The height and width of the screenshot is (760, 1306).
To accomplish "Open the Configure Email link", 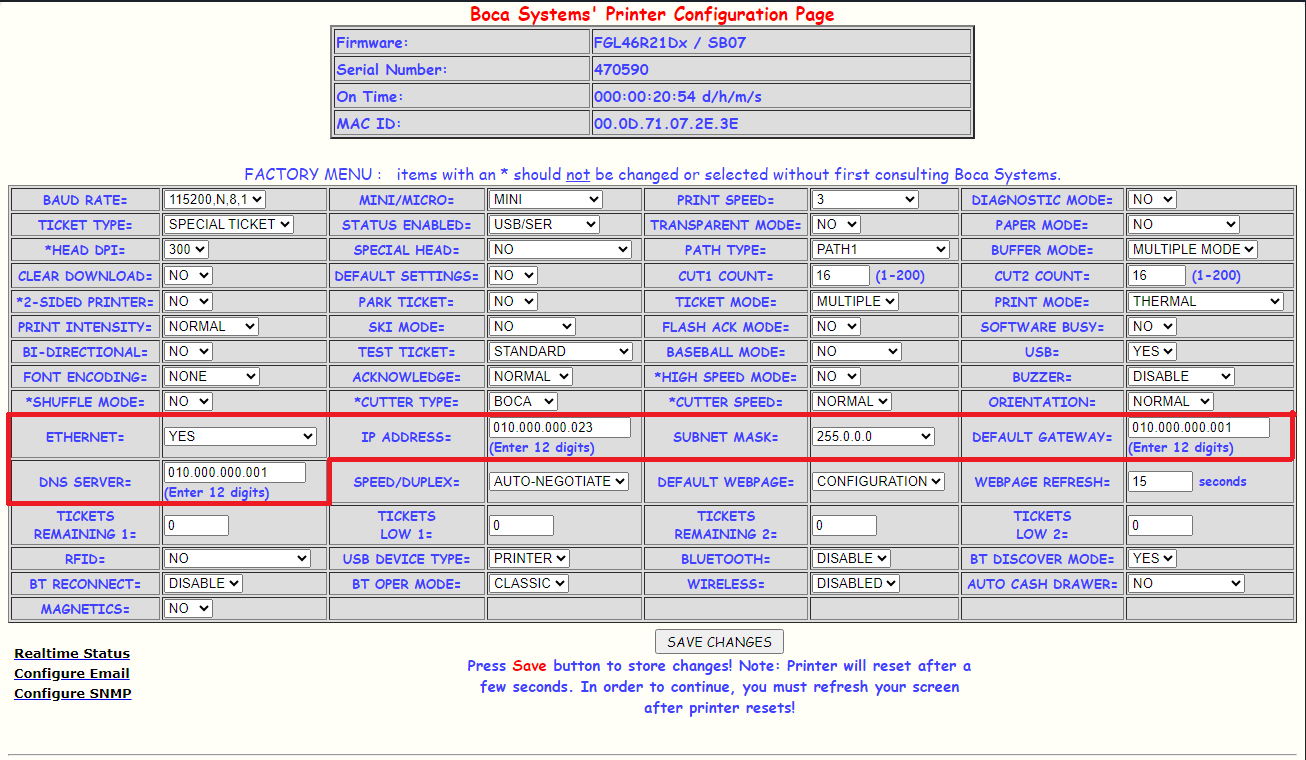I will click(72, 673).
